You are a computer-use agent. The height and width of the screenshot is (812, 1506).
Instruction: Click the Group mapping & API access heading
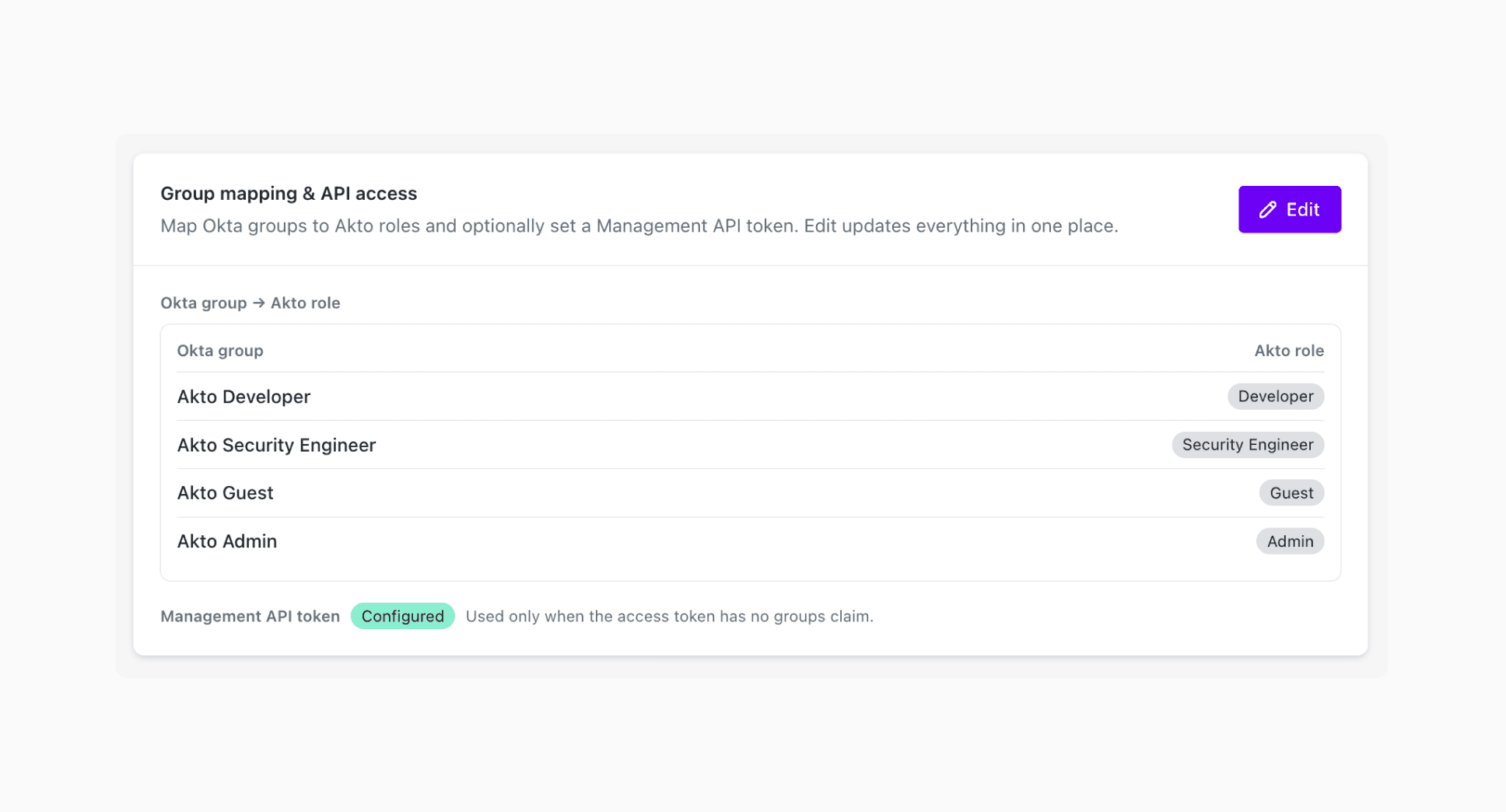[x=289, y=193]
